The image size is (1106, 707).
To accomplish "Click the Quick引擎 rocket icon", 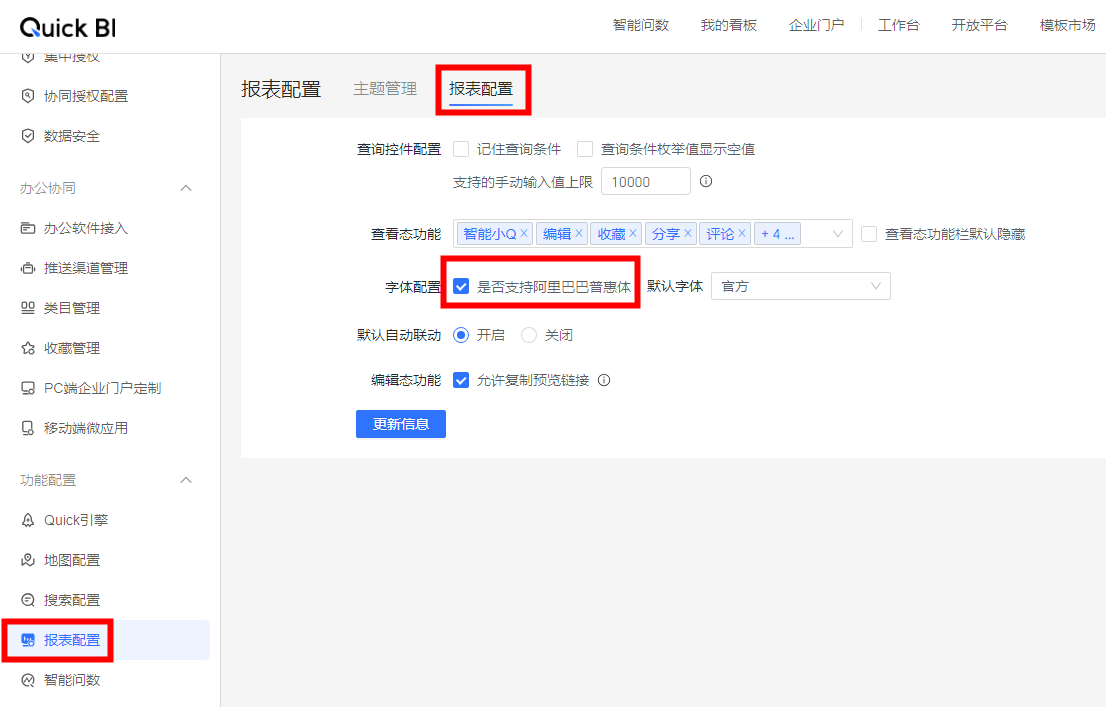I will [28, 520].
